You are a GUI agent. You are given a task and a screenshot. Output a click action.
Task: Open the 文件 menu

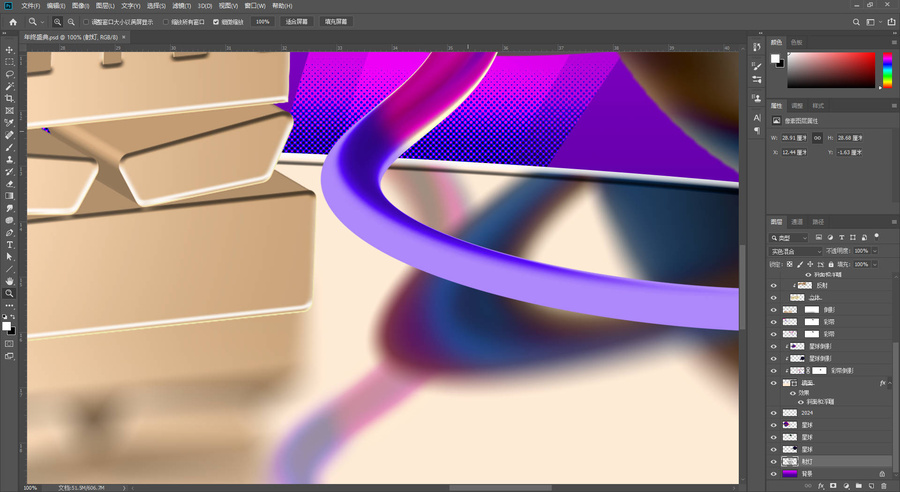30,6
